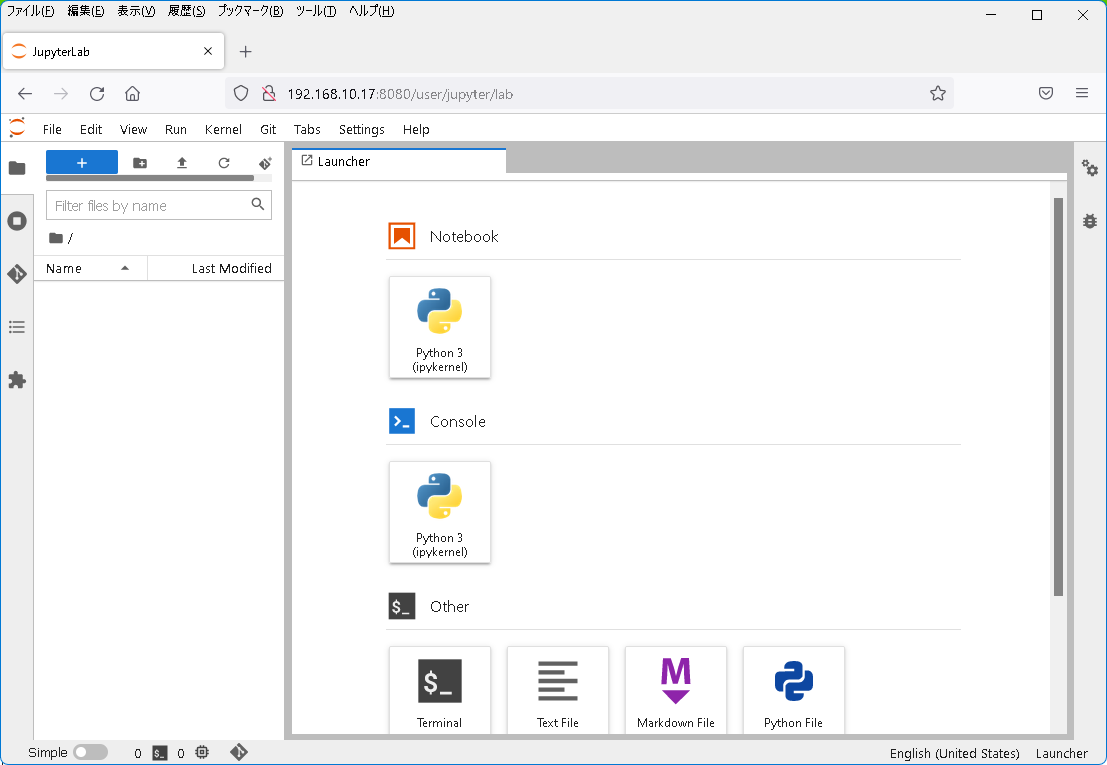Image resolution: width=1107 pixels, height=765 pixels.
Task: Click the search magnifier in file filter
Action: (258, 204)
